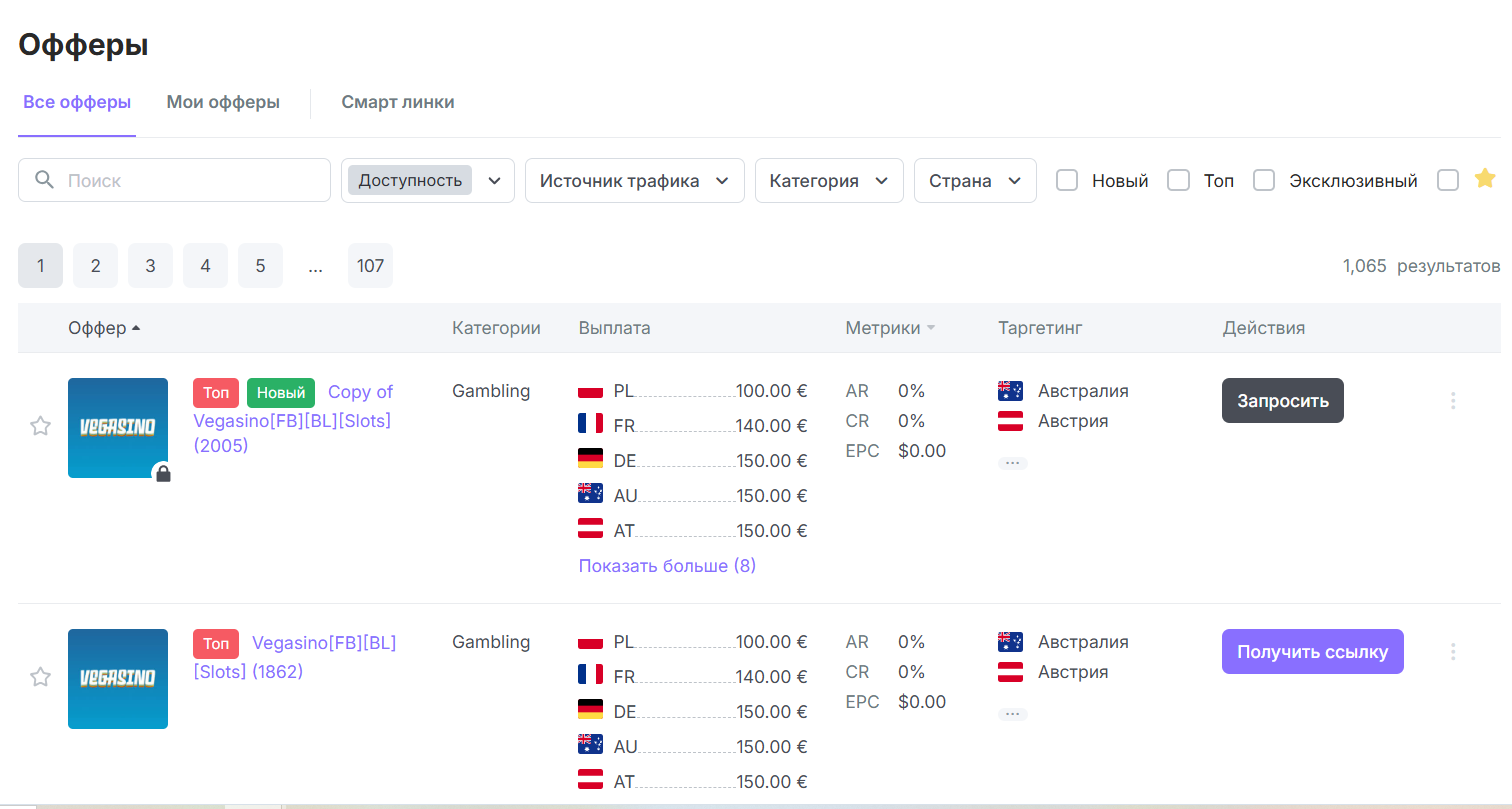Click the lock icon on first Vegasino logo
1512x809 pixels.
164,474
